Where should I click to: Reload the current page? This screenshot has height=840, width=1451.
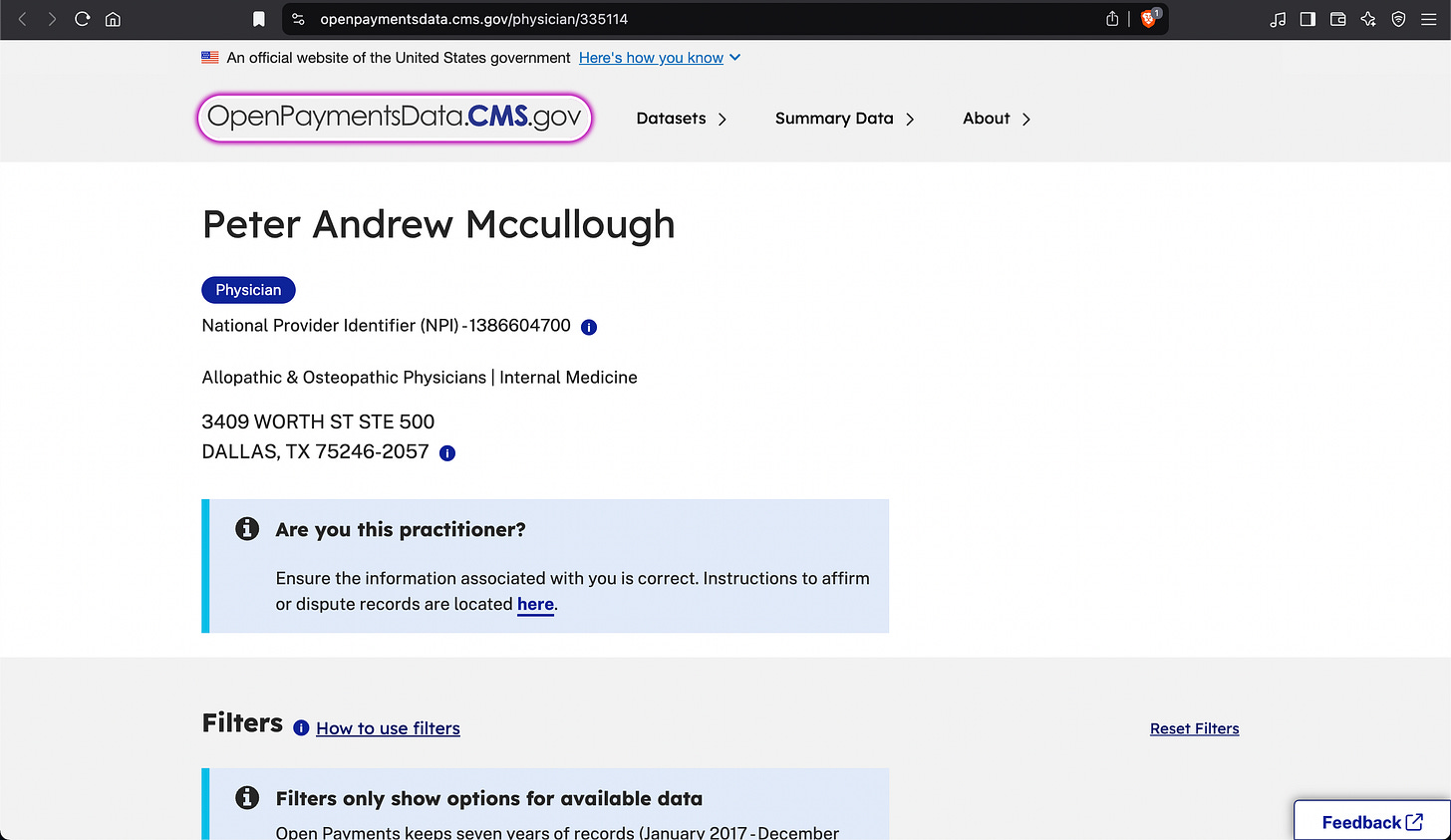(83, 19)
